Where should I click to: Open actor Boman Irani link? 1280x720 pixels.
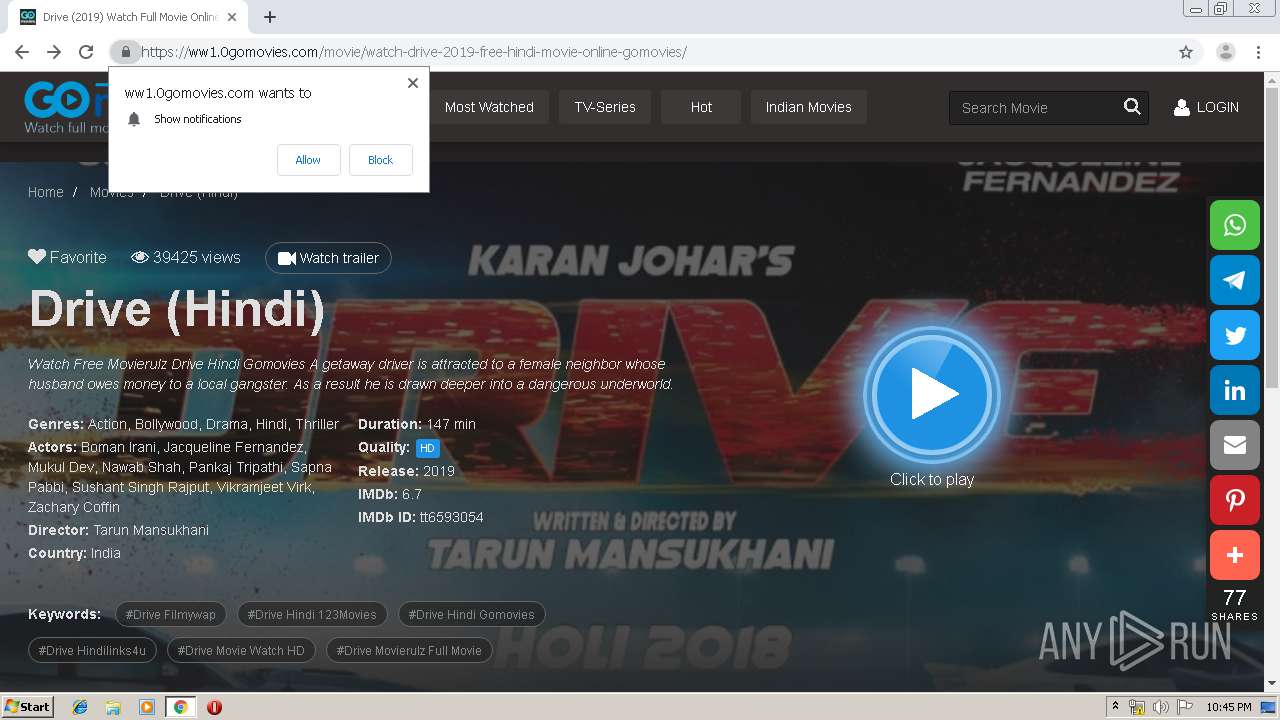pyautogui.click(x=118, y=447)
